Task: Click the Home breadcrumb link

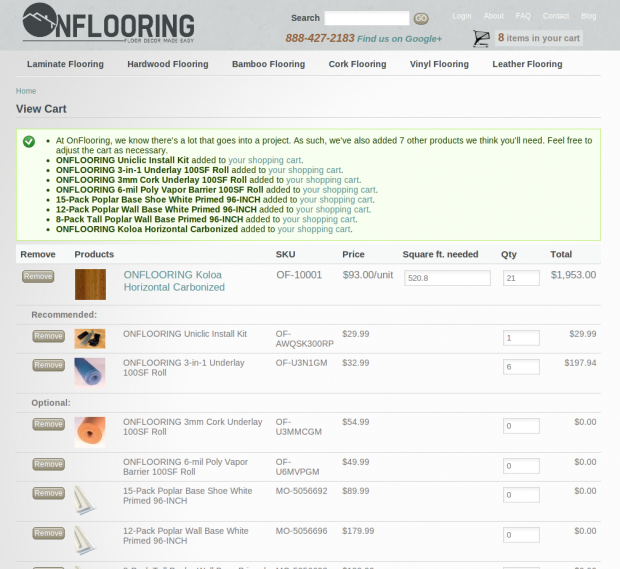Action: pos(26,91)
